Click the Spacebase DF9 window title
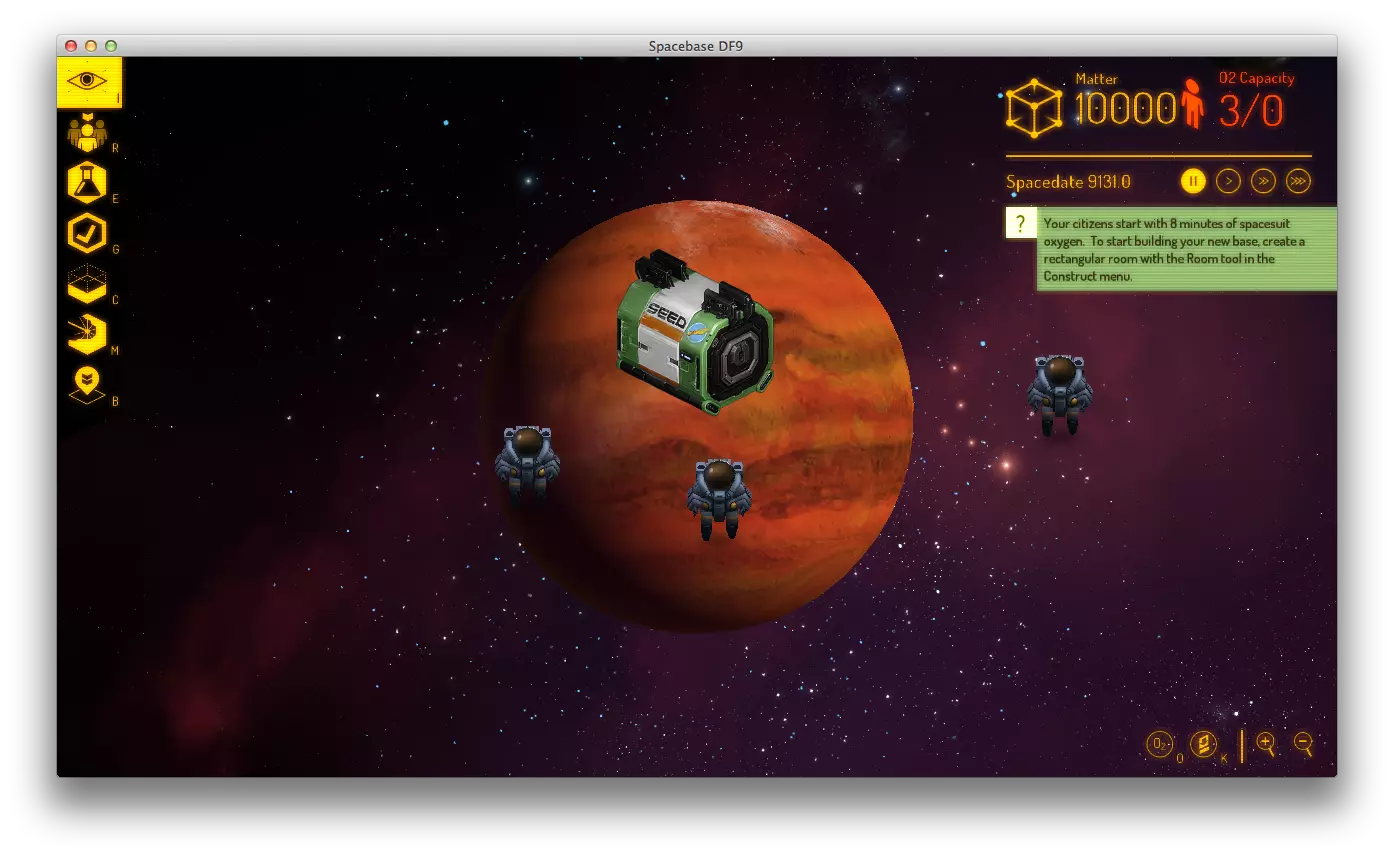This screenshot has width=1394, height=856. click(x=696, y=46)
